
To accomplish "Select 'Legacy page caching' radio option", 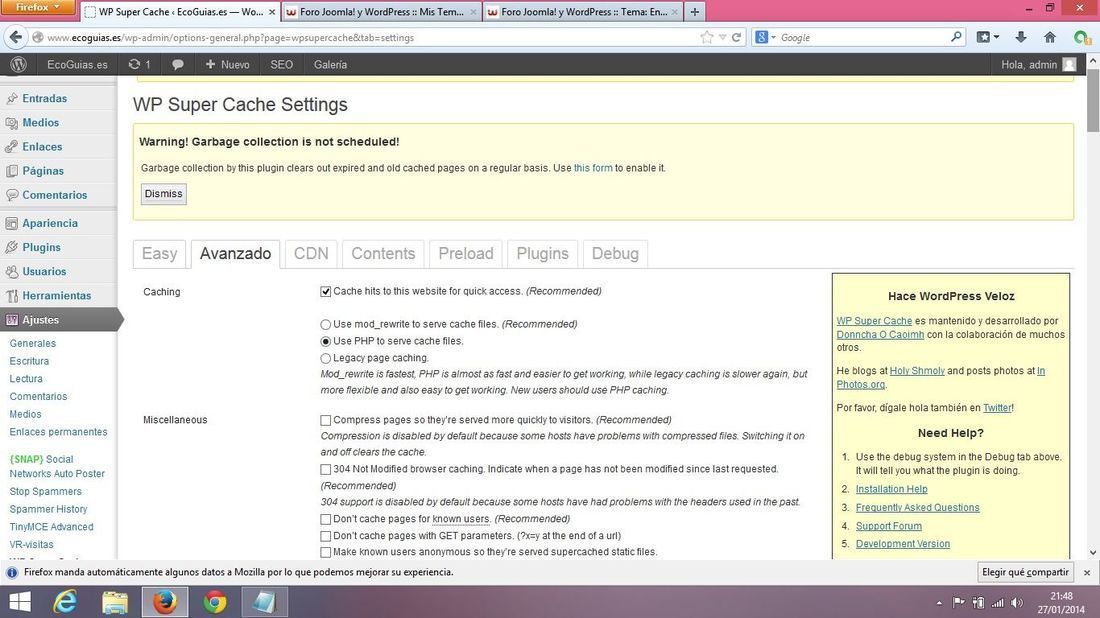I will 326,358.
